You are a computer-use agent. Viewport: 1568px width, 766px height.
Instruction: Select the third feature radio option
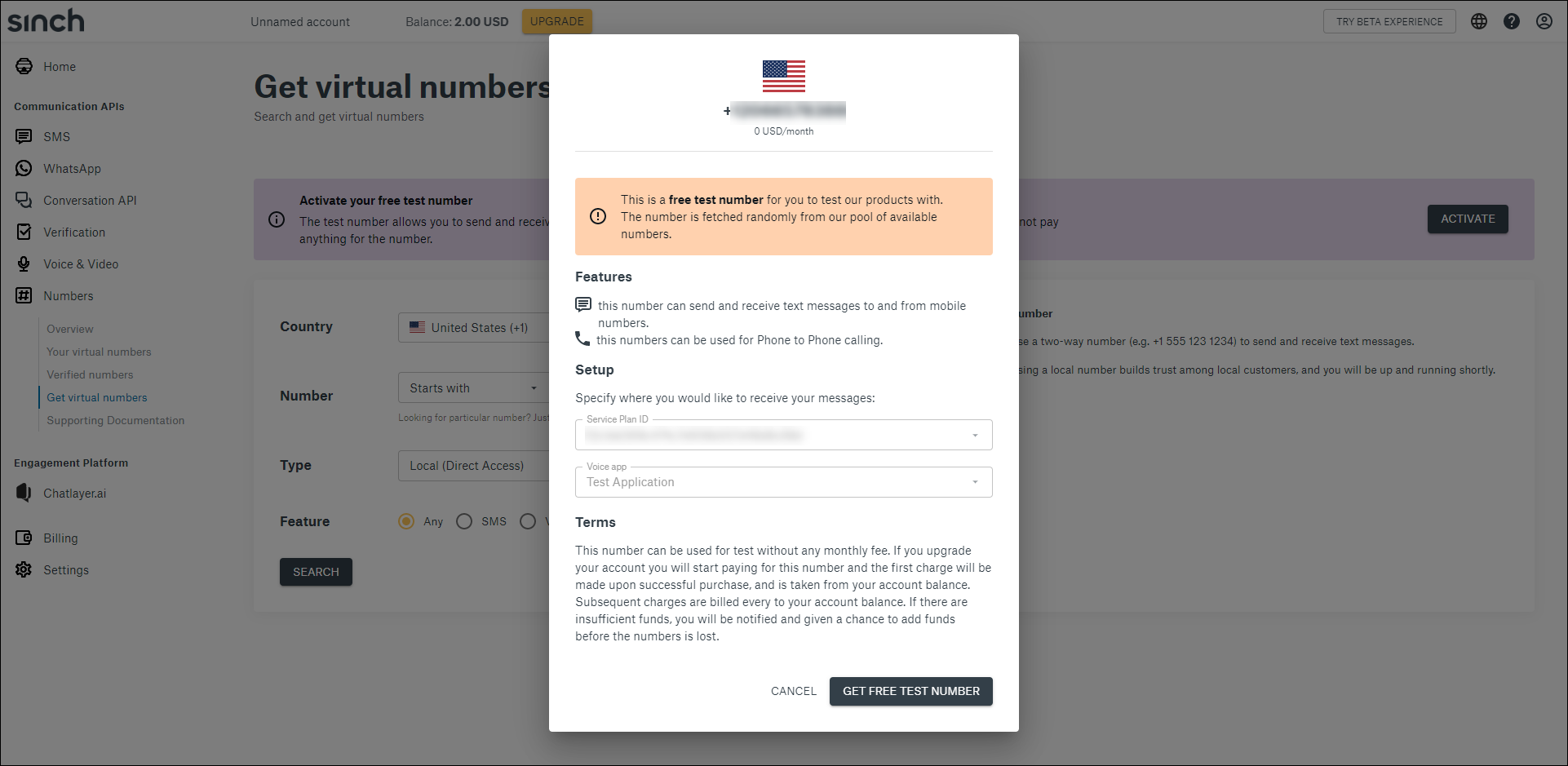click(x=528, y=521)
